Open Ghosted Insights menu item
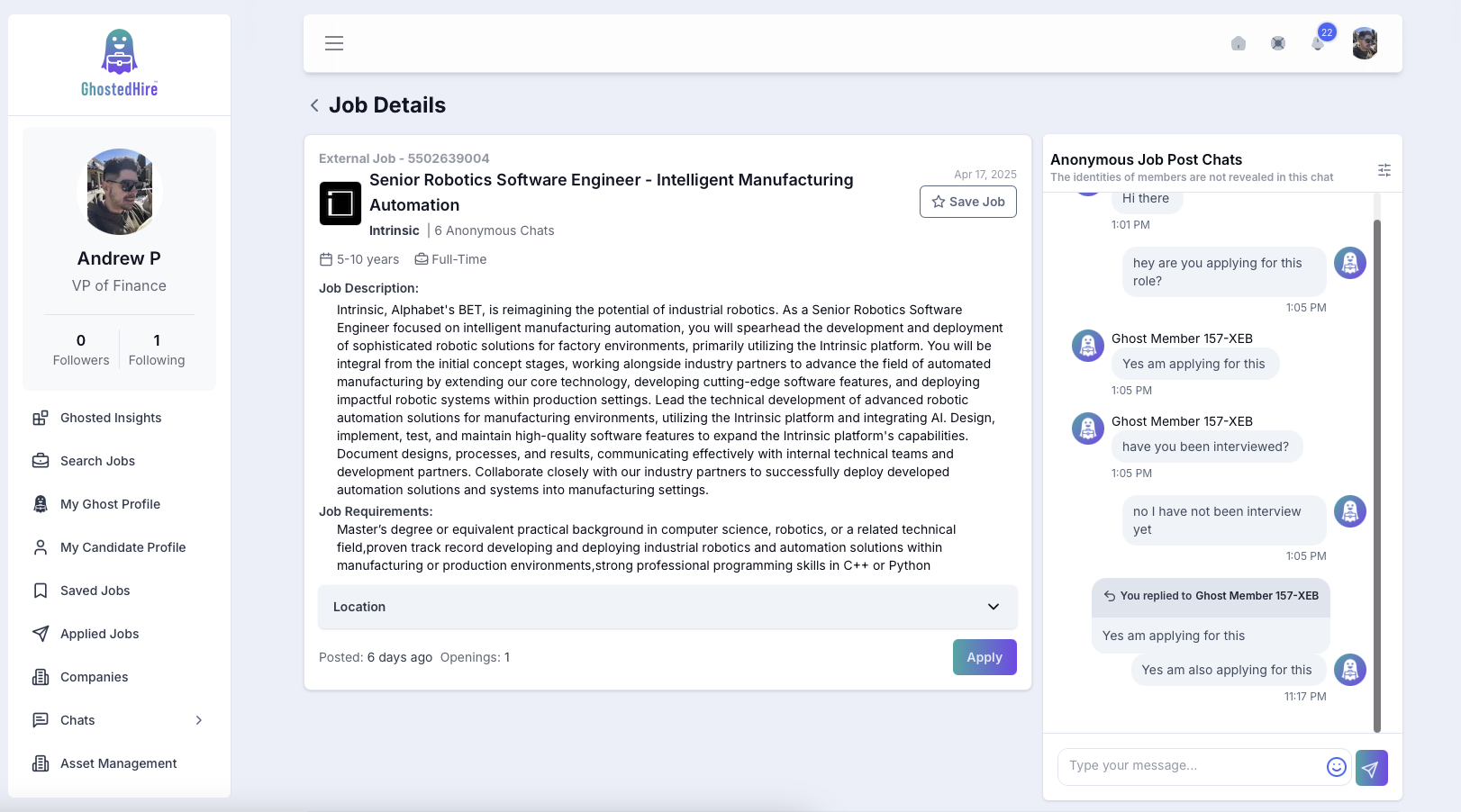This screenshot has width=1461, height=812. 119,418
